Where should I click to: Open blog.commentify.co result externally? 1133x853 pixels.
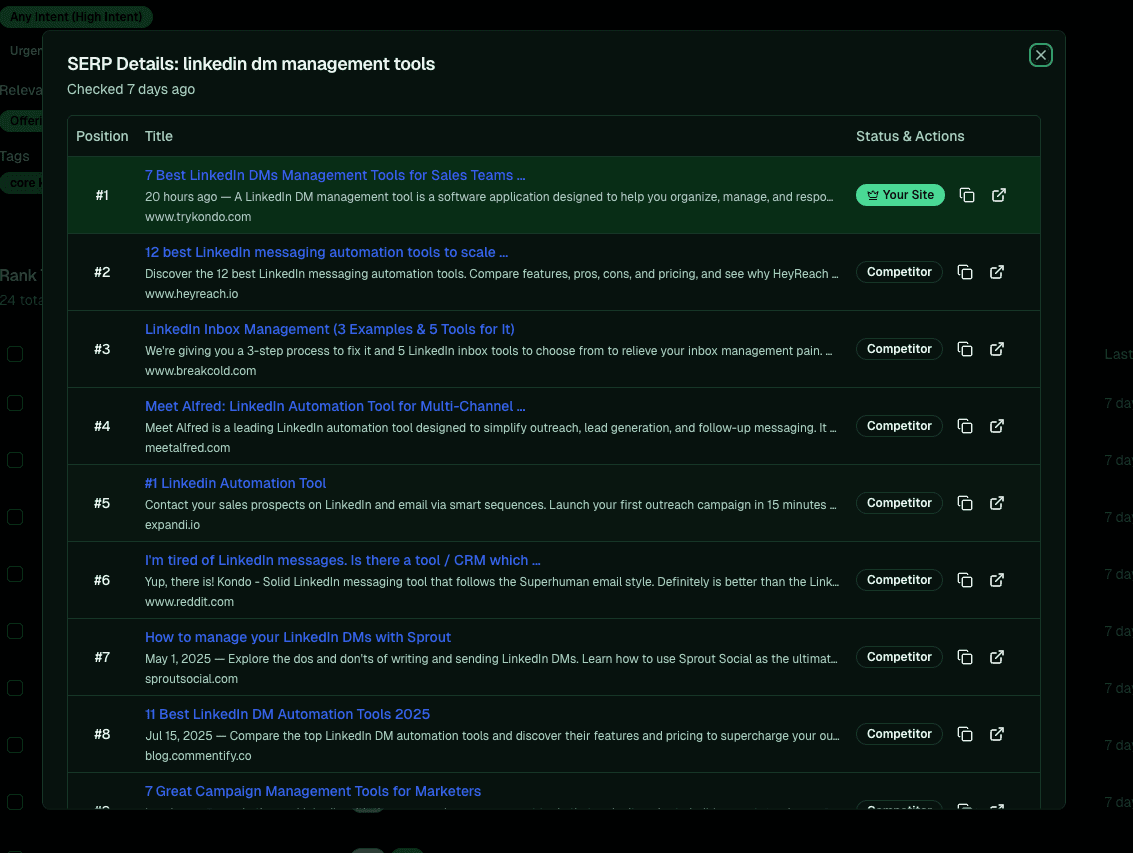click(x=996, y=734)
